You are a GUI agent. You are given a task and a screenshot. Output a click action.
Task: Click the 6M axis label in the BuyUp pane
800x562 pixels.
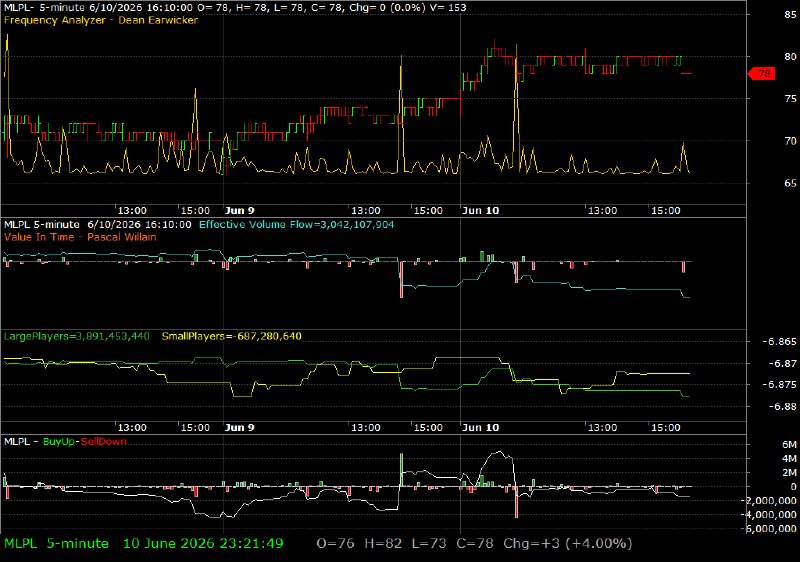pyautogui.click(x=789, y=445)
